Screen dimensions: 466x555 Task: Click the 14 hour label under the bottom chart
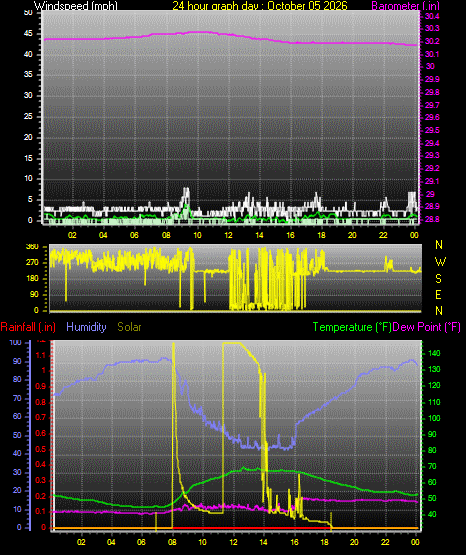pyautogui.click(x=263, y=542)
